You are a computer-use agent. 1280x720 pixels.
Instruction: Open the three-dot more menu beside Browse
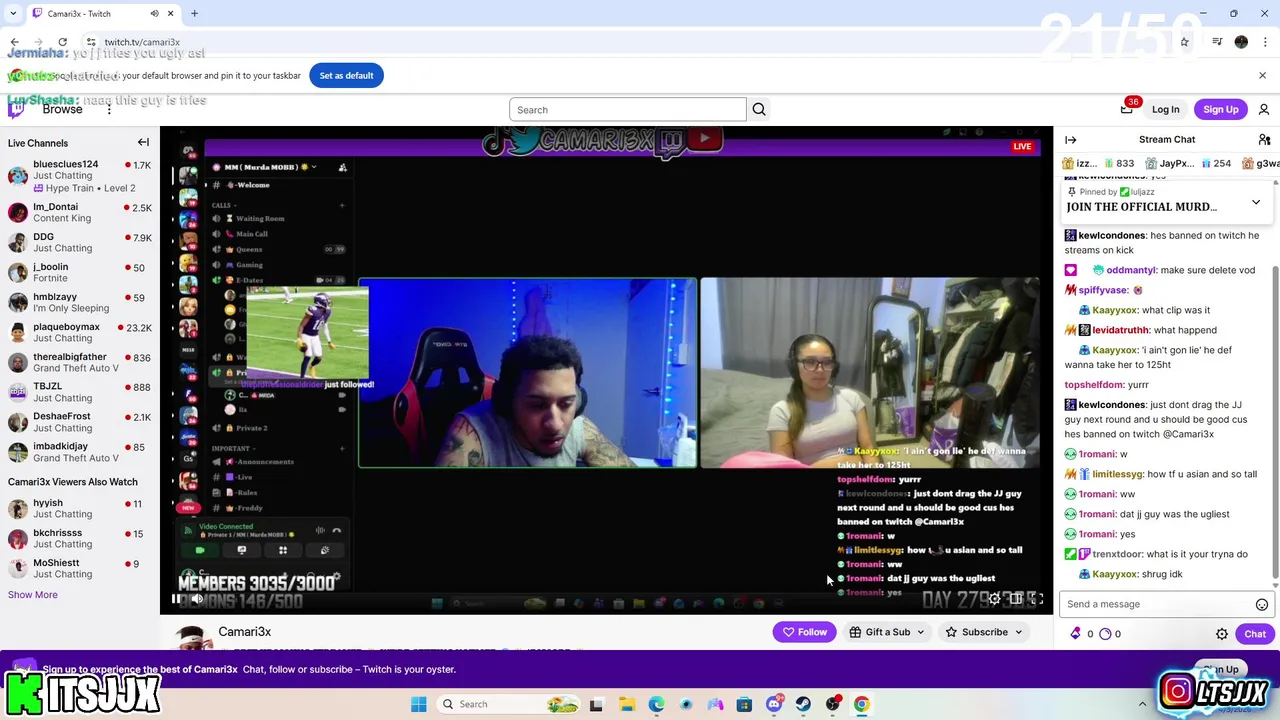(x=109, y=109)
